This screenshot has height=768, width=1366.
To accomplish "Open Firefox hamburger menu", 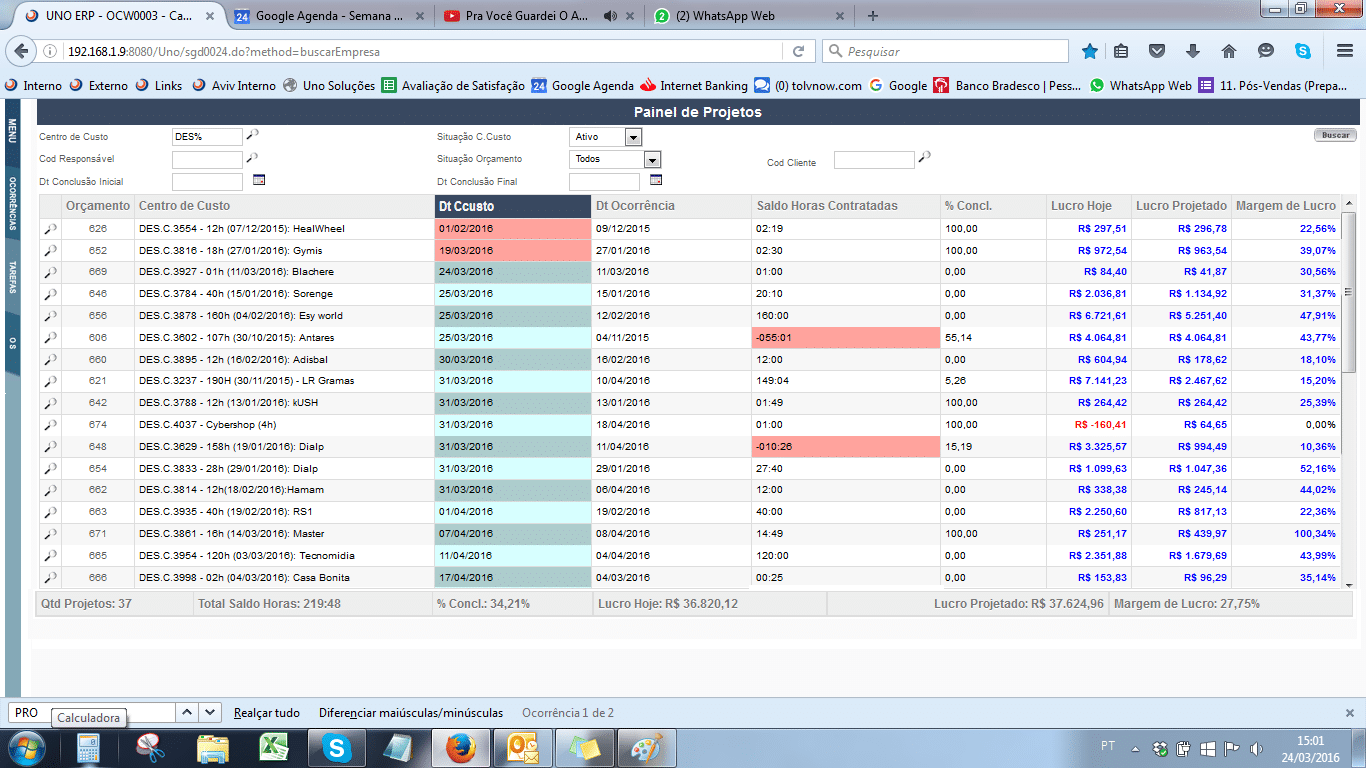I will pyautogui.click(x=1344, y=51).
